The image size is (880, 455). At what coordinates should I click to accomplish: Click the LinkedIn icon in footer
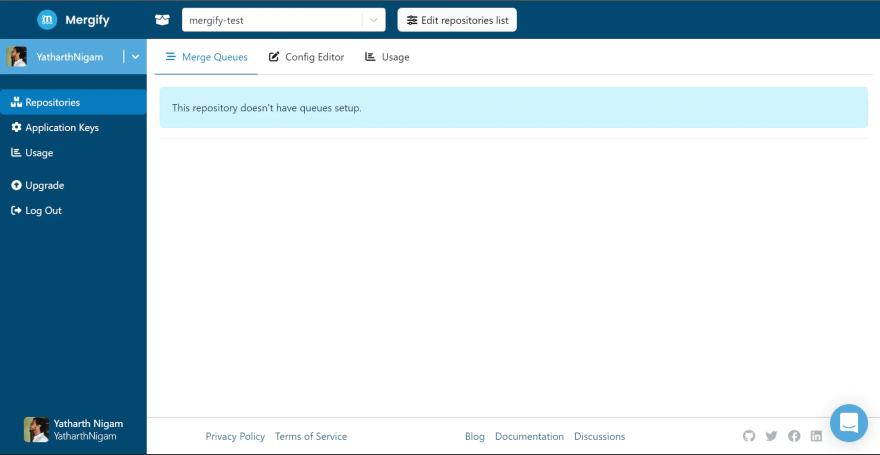[816, 436]
